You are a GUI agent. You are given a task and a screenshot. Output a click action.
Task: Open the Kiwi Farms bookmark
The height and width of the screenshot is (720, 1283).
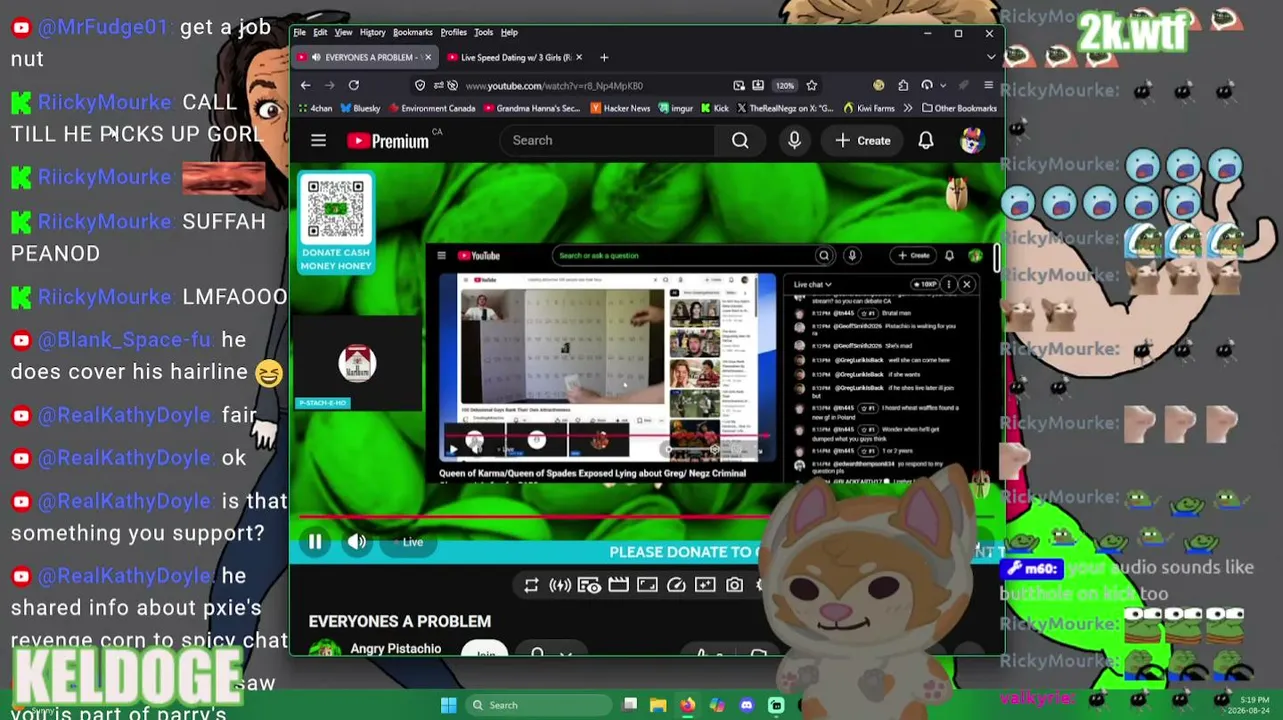pyautogui.click(x=869, y=108)
